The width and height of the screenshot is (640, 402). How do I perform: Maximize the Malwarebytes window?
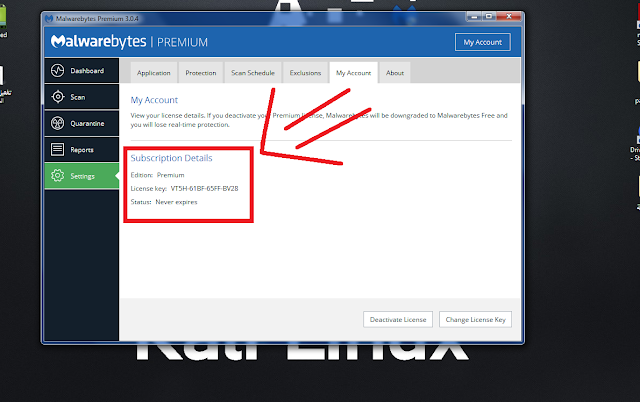coord(489,17)
